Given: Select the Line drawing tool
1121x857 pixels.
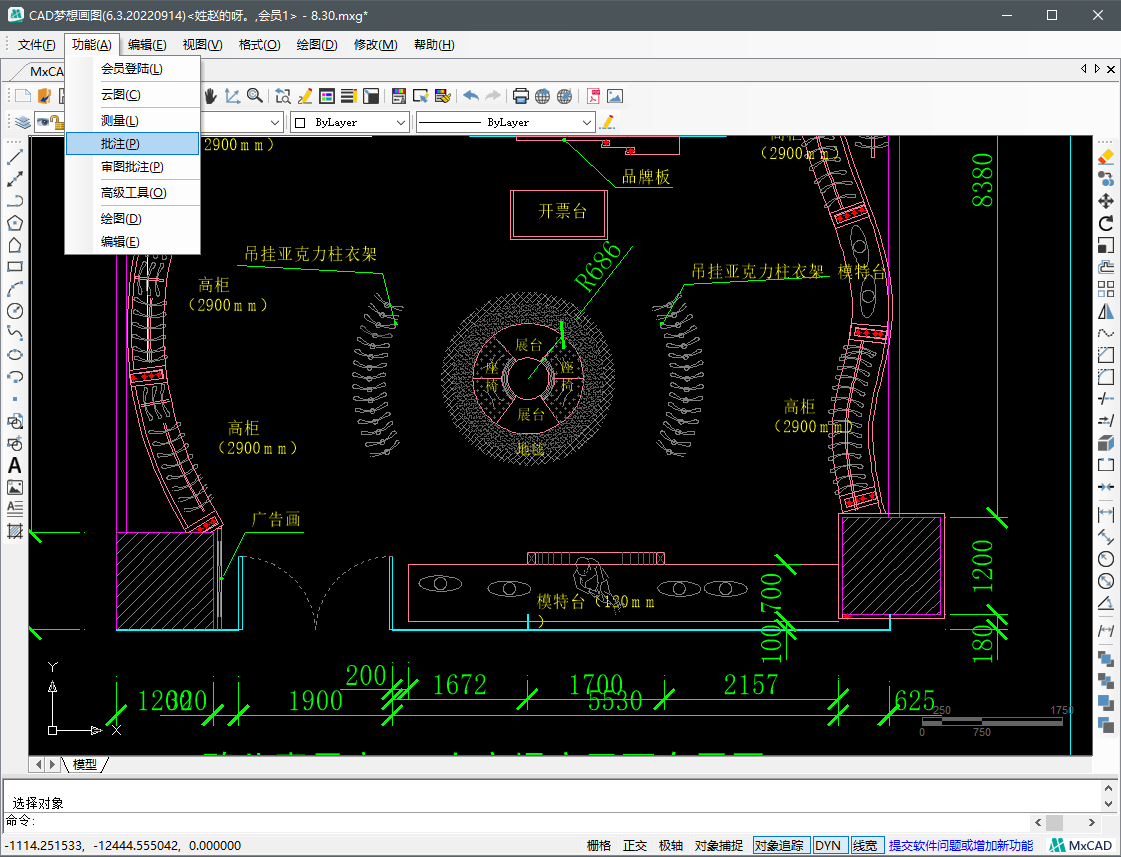Looking at the screenshot, I should (14, 157).
